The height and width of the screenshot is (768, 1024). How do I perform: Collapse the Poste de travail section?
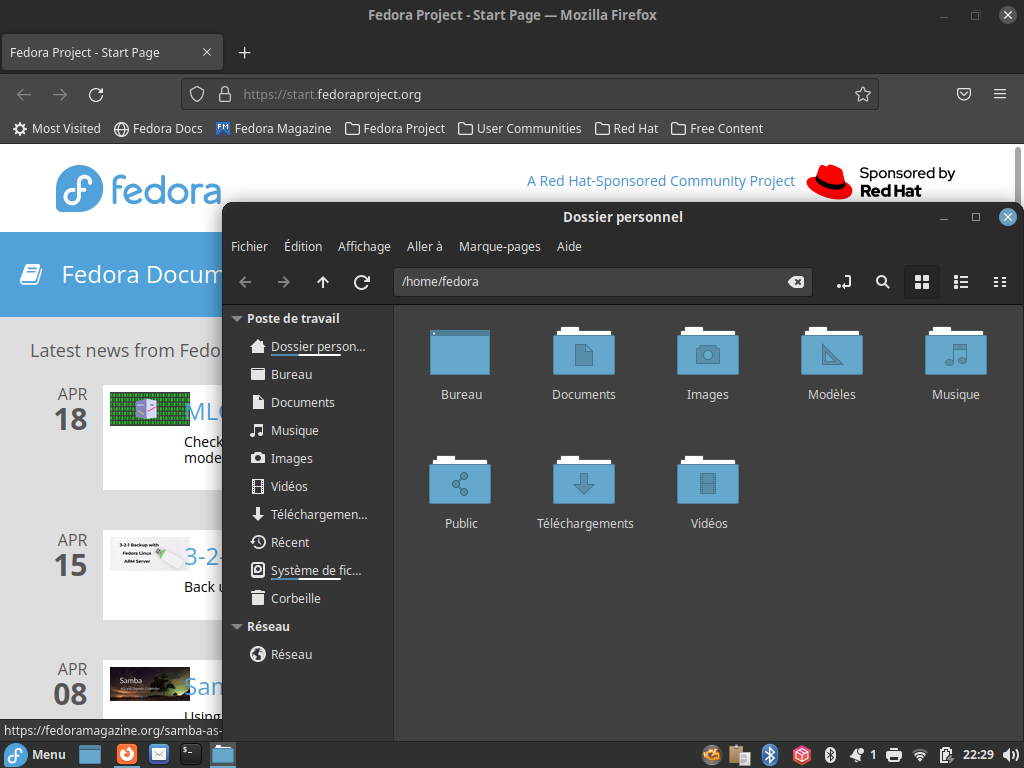click(237, 319)
